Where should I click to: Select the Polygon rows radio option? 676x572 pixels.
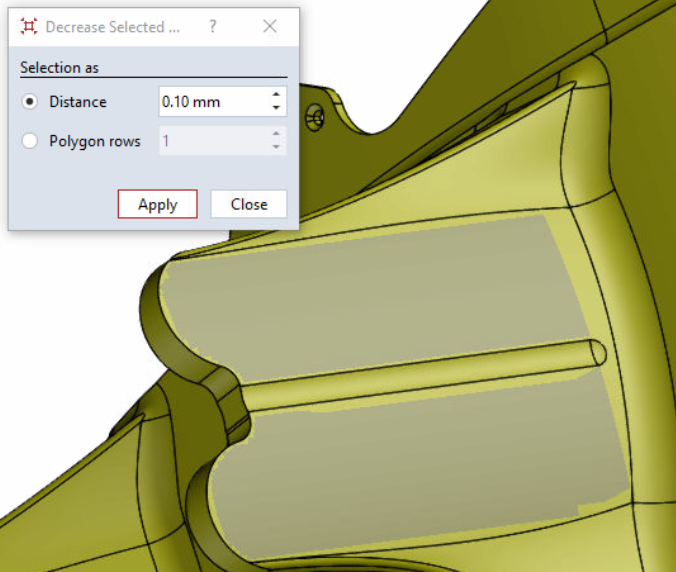30,141
